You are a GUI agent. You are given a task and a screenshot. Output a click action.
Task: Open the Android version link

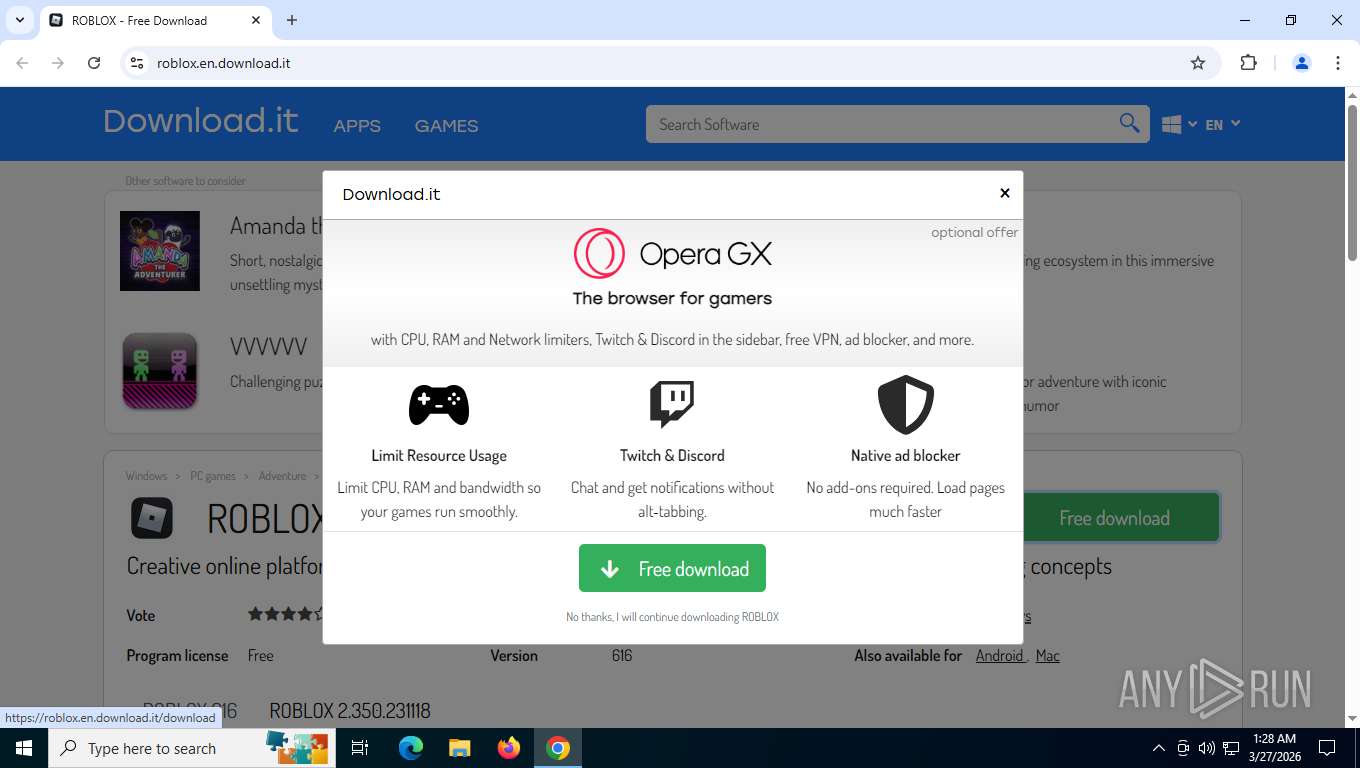pos(1001,656)
